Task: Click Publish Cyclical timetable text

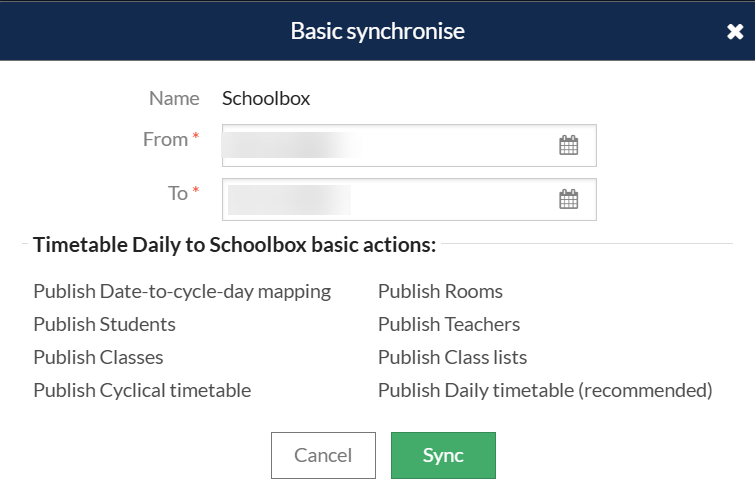Action: point(142,391)
